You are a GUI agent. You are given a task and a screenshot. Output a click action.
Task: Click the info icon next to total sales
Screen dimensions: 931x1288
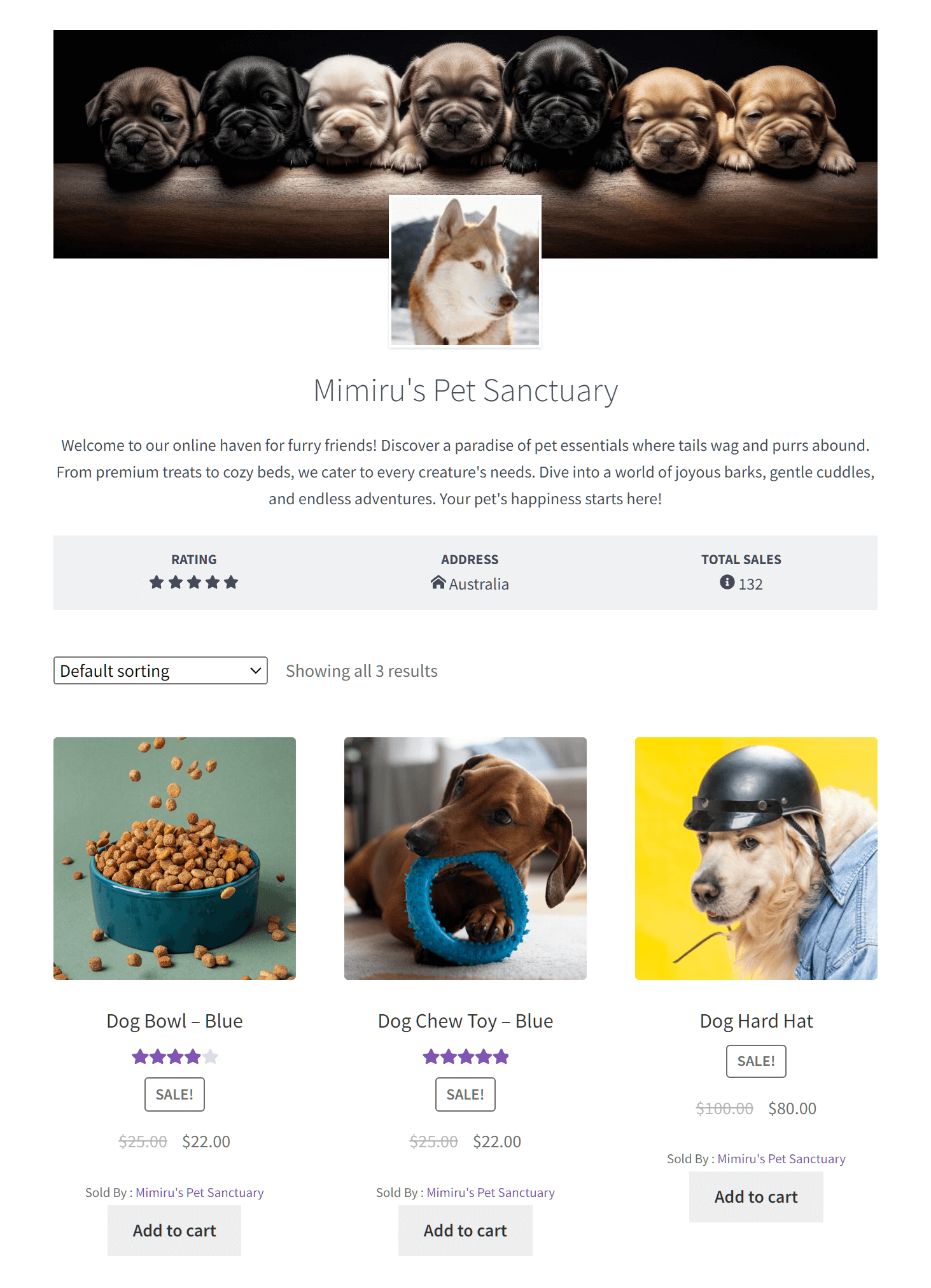727,582
